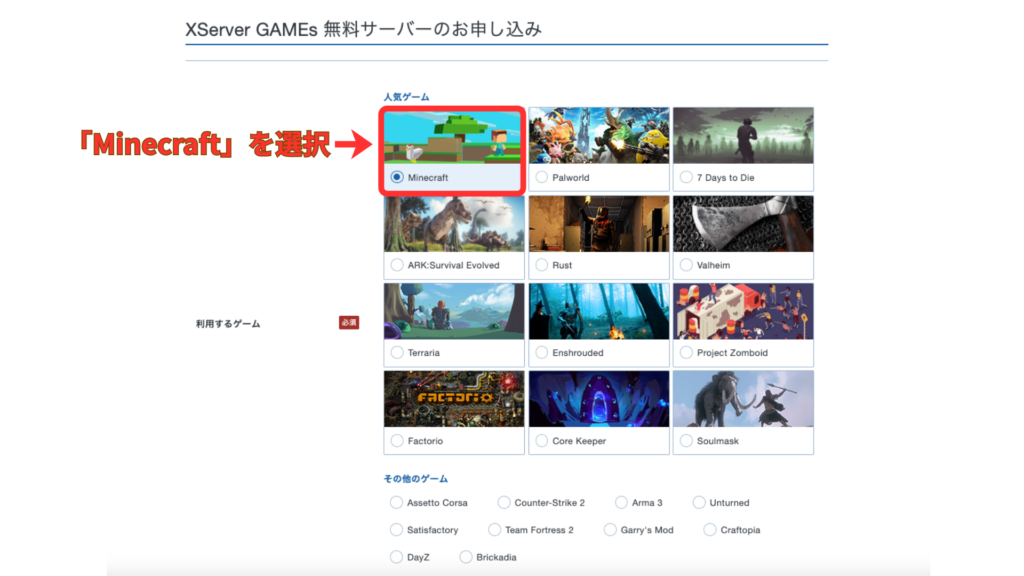Pick Garry's Mod radio button

pyautogui.click(x=611, y=530)
